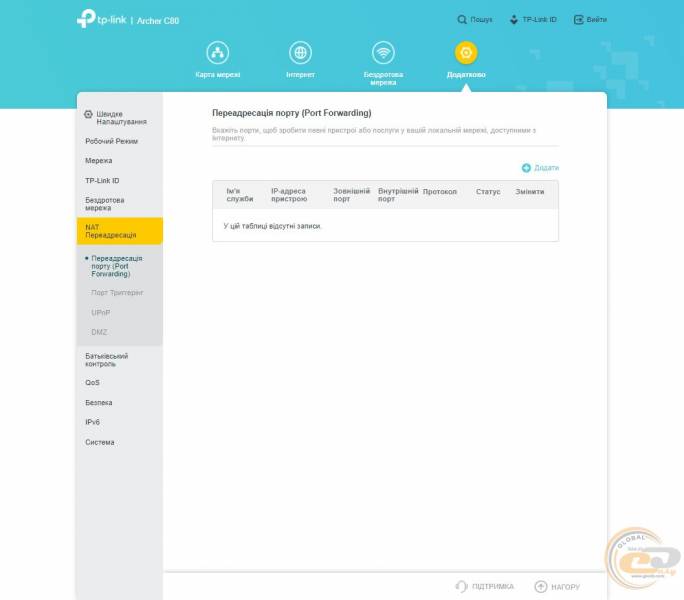Open Мережа in the sidebar
The width and height of the screenshot is (684, 600).
(x=99, y=161)
